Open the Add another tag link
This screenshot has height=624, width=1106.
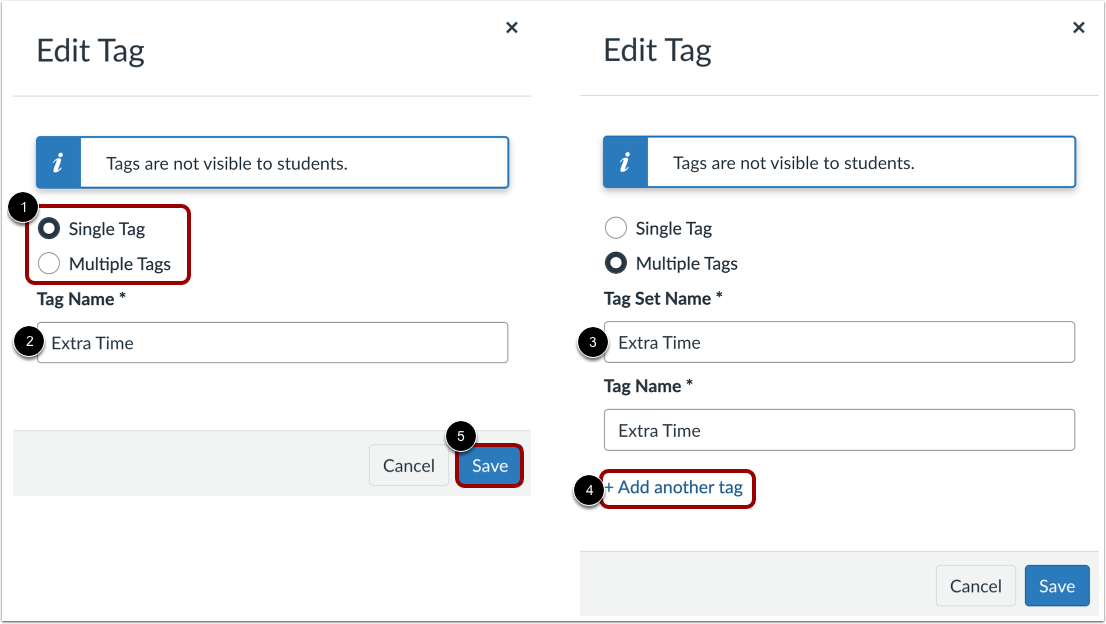(677, 489)
